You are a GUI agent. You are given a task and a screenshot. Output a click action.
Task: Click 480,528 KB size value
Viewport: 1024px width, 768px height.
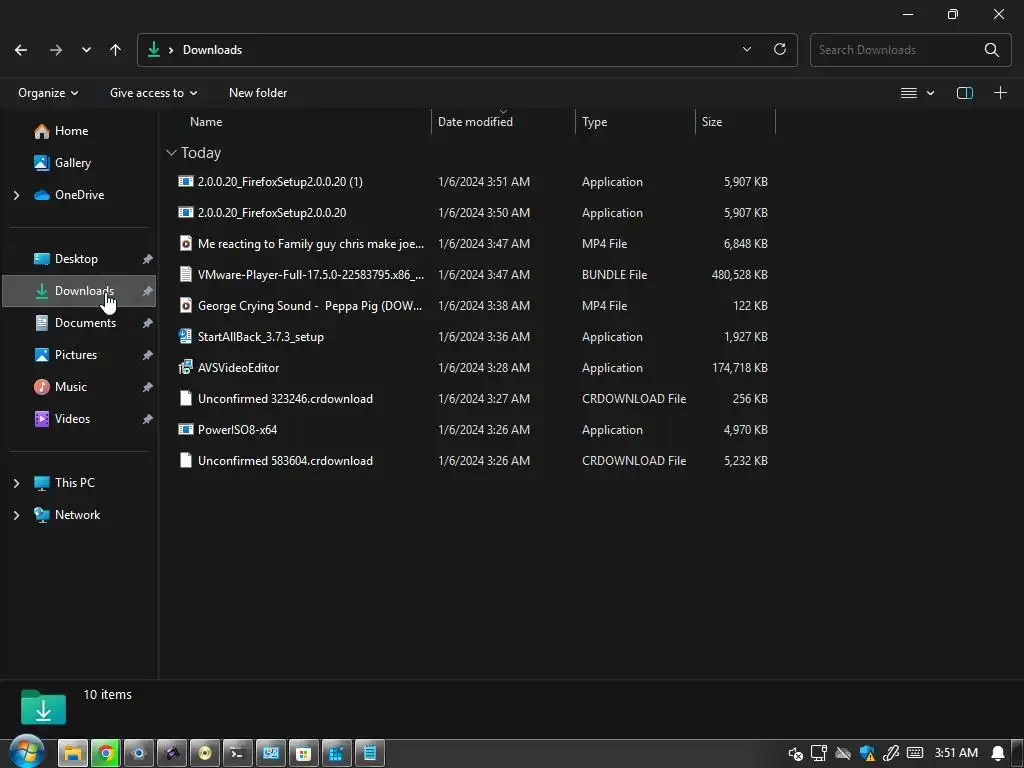click(x=739, y=274)
